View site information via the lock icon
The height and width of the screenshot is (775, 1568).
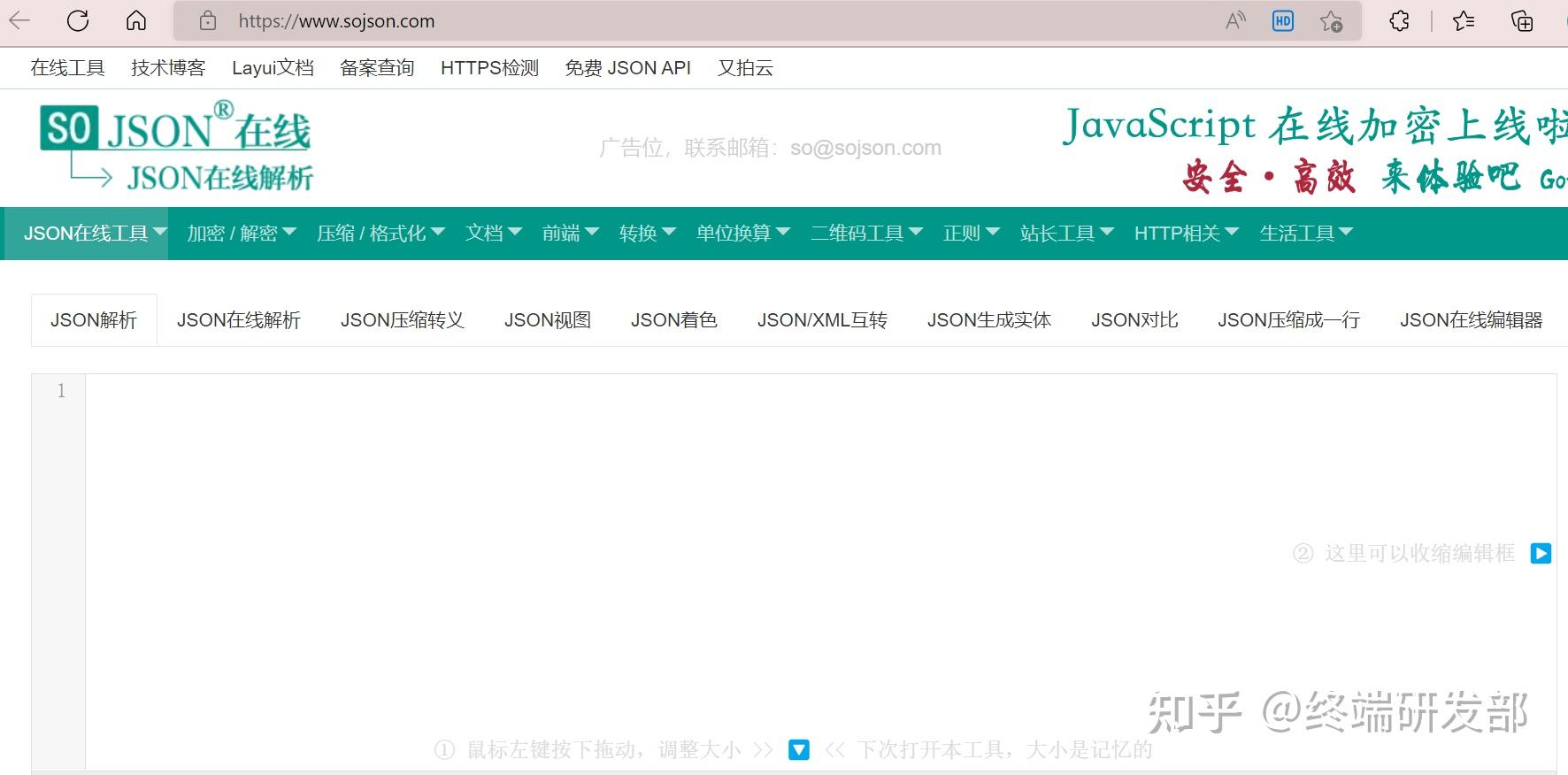pos(208,21)
